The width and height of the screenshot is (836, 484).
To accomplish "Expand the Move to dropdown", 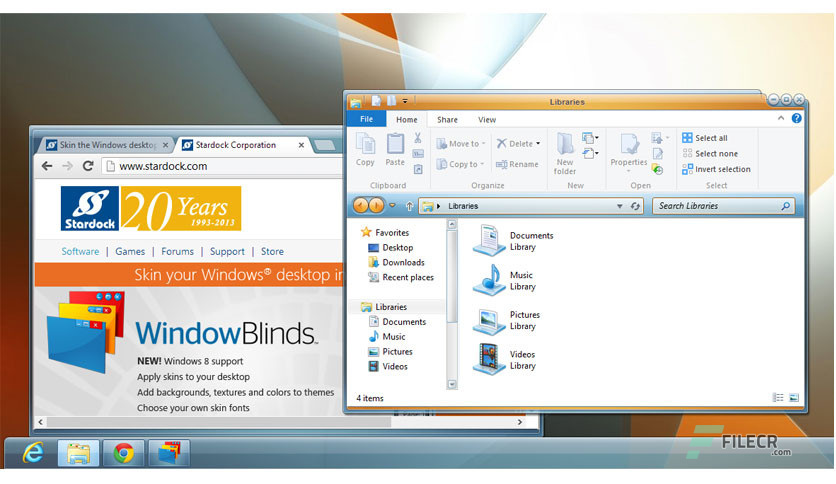I will tap(484, 144).
